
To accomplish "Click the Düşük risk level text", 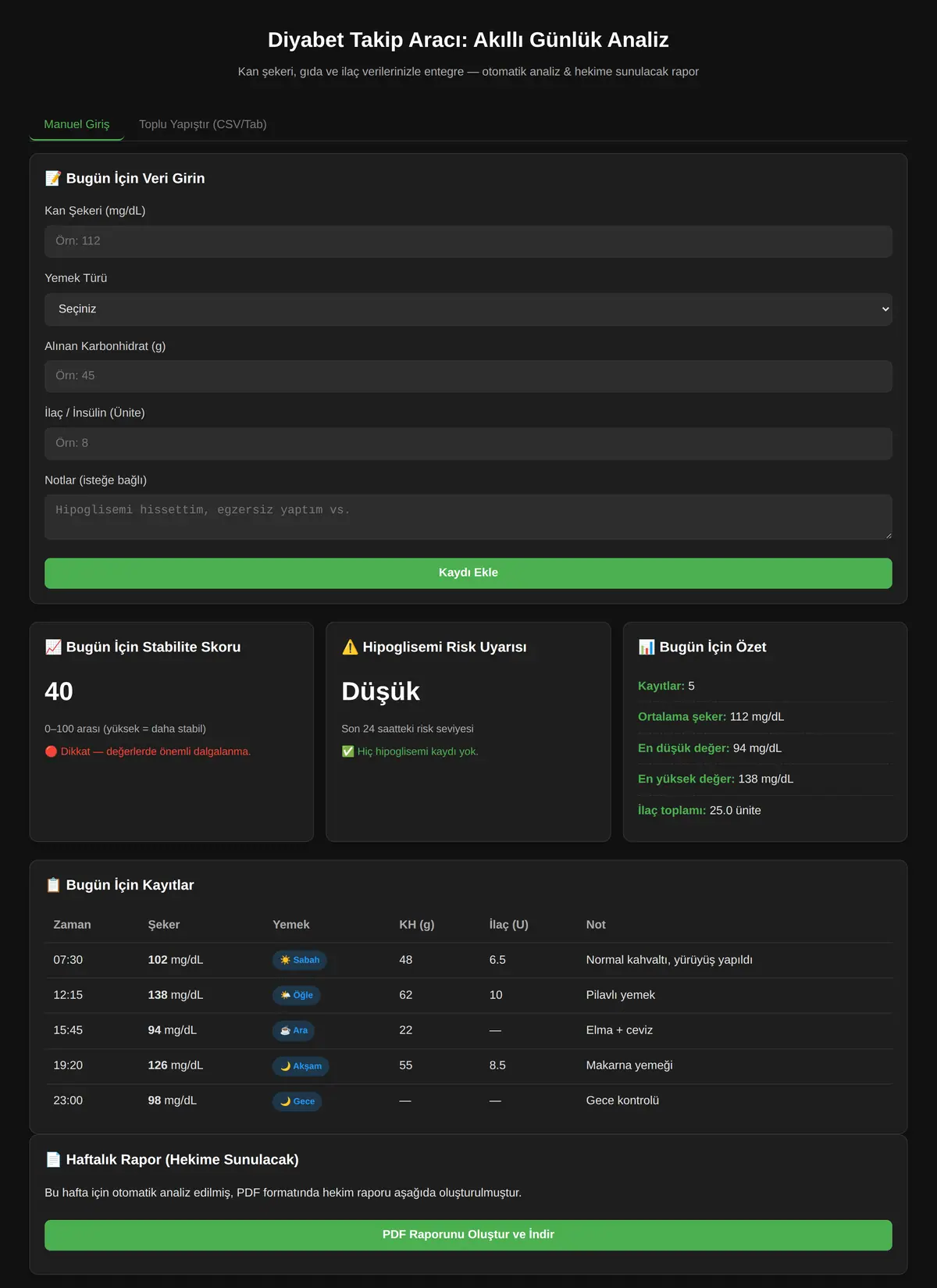I will coord(381,691).
